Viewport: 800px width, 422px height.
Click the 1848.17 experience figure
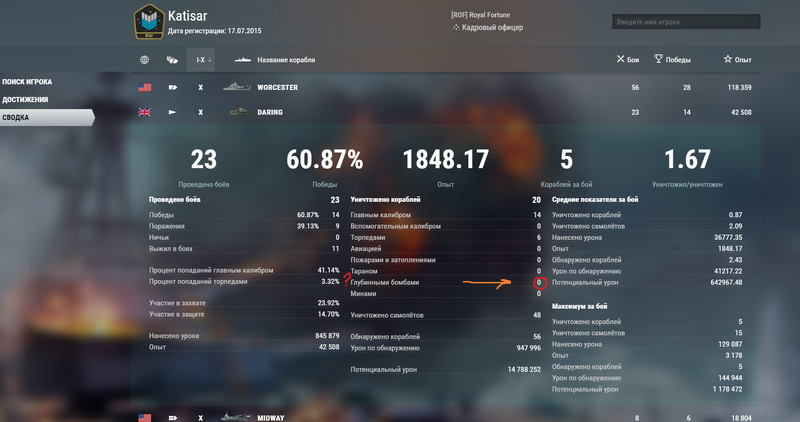click(445, 159)
